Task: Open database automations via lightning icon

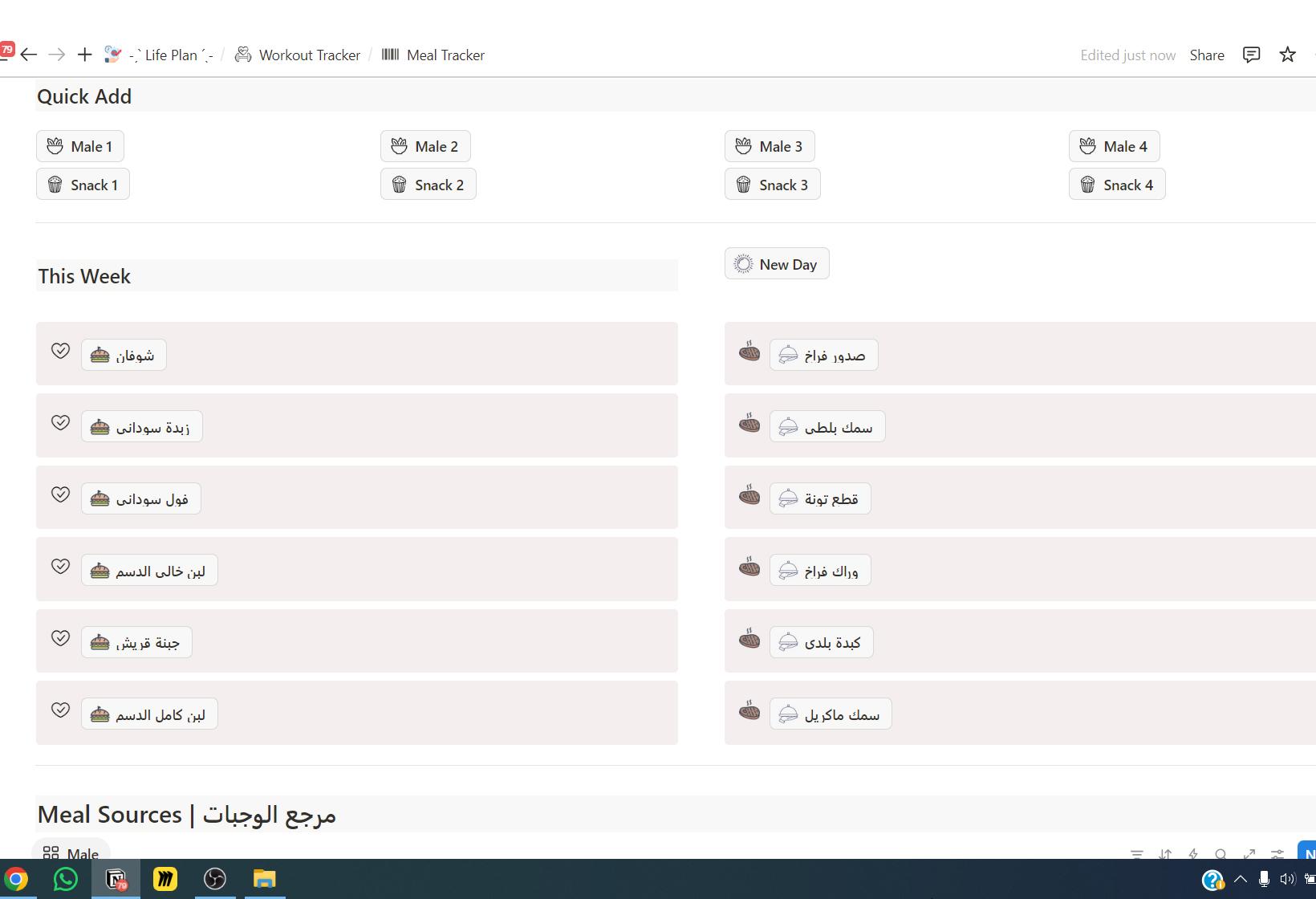Action: [x=1193, y=854]
